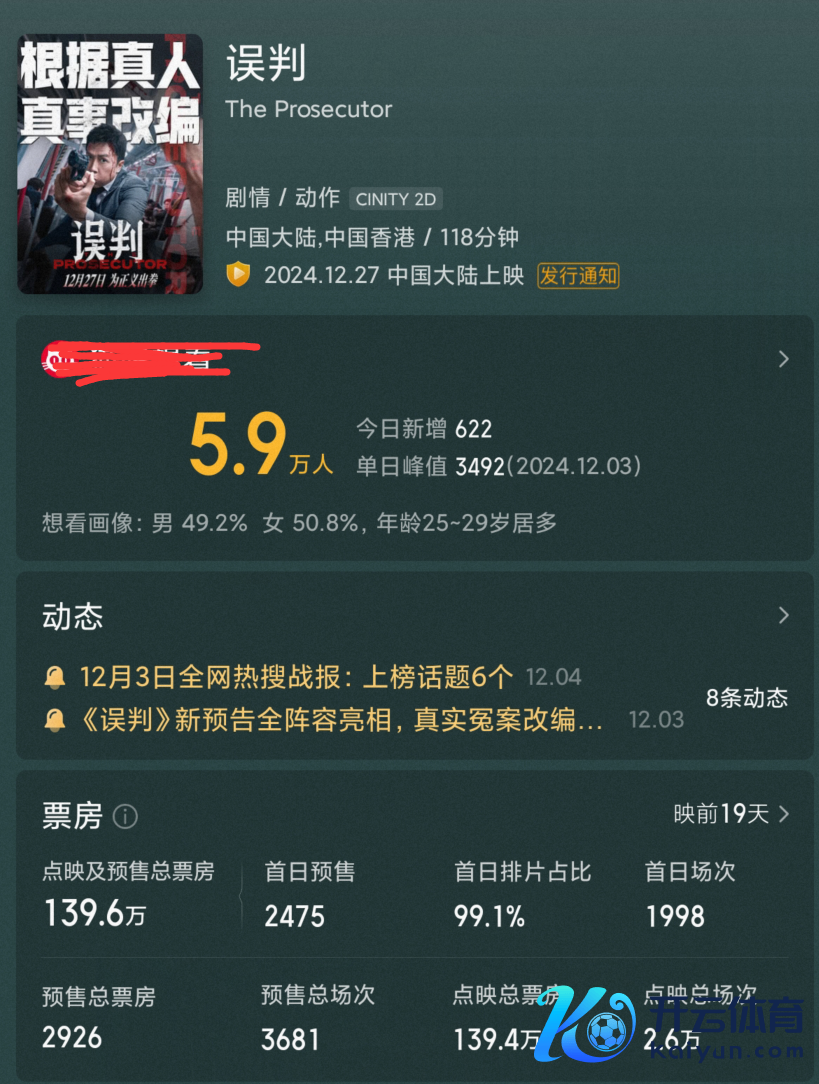Open the 发行通知 badge

[x=578, y=276]
